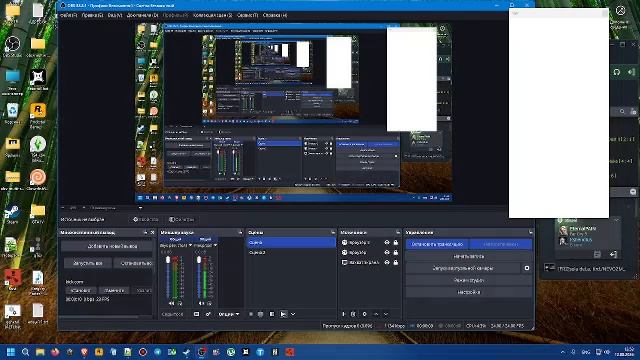Open Steam desktop shortcut
This screenshot has height=360, width=640.
pos(12,214)
